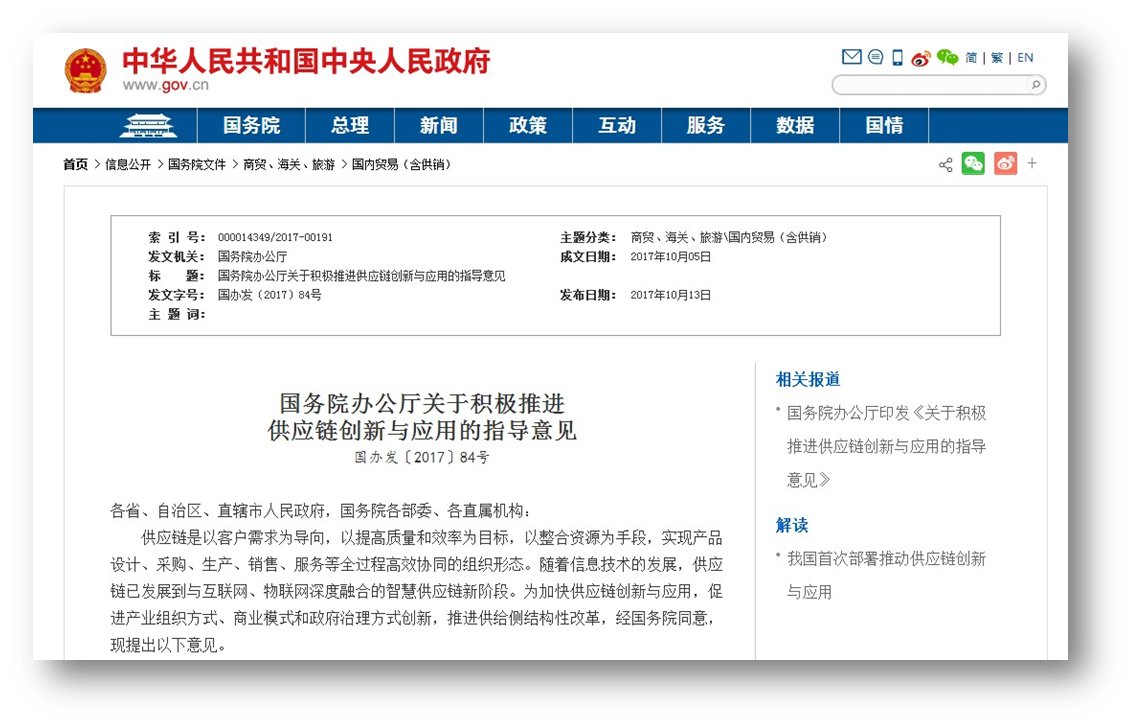Click the 解读 sidebar heading
Screen dimensions: 1133x725
[x=792, y=525]
